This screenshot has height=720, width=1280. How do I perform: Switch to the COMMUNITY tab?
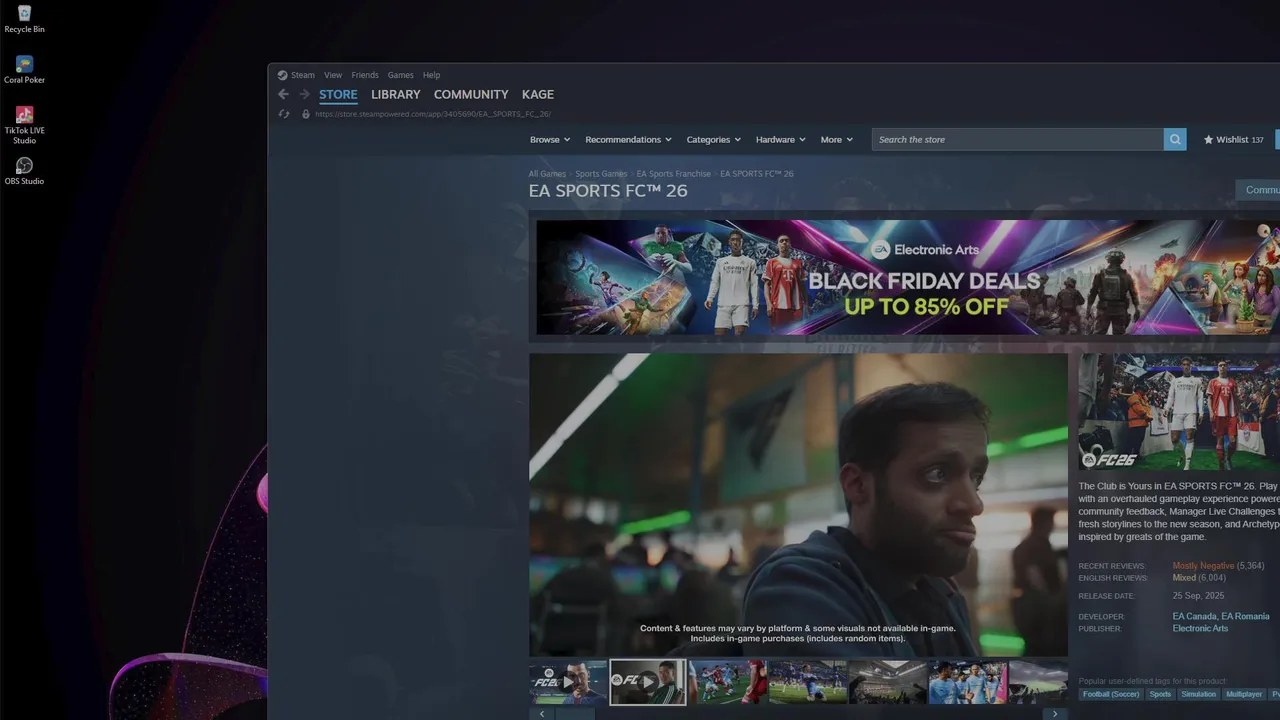coord(471,95)
